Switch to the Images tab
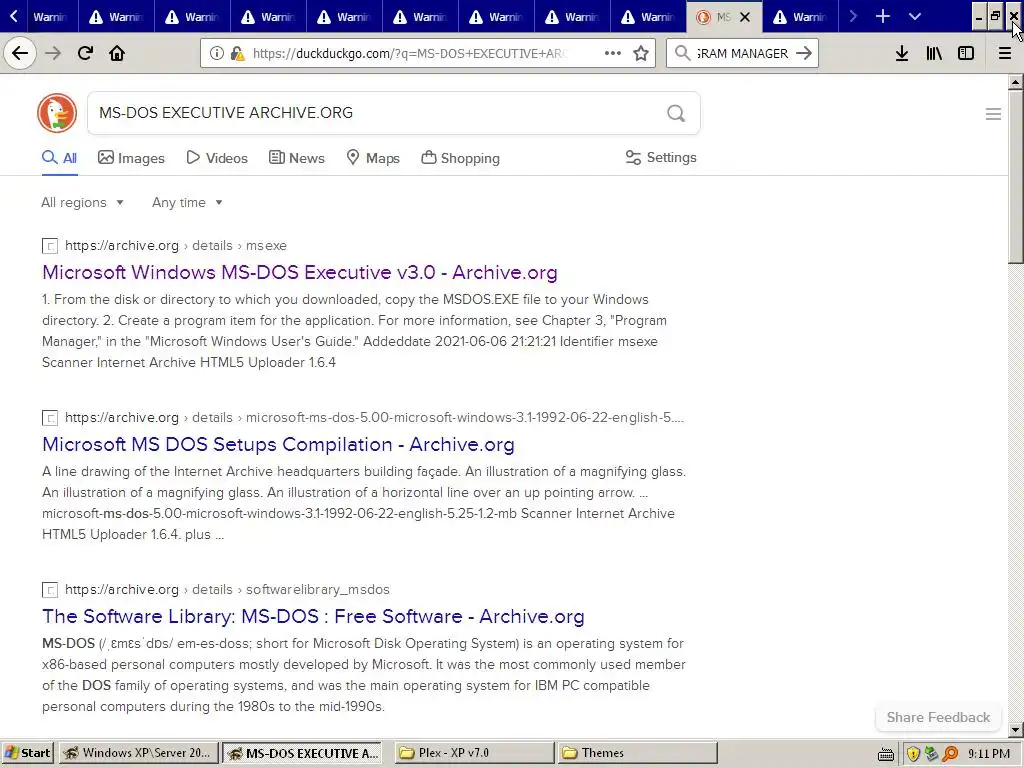This screenshot has height=768, width=1024. (131, 158)
